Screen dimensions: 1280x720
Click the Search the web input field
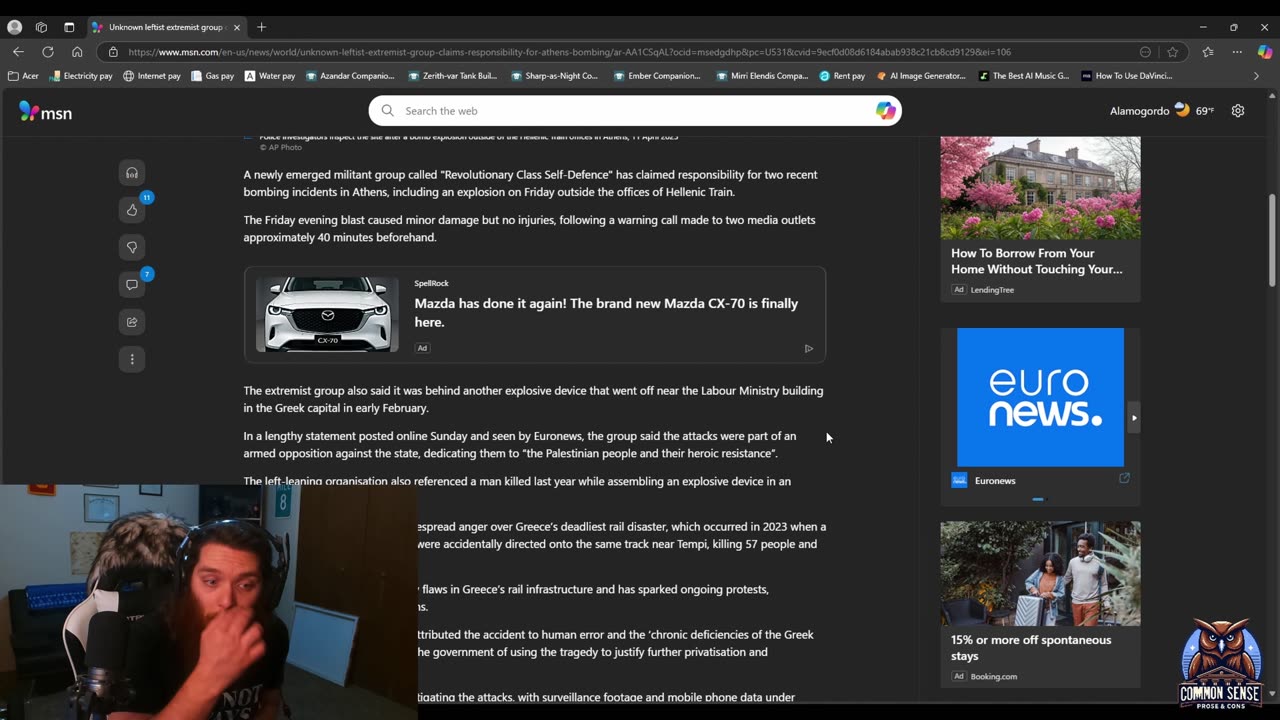(634, 111)
